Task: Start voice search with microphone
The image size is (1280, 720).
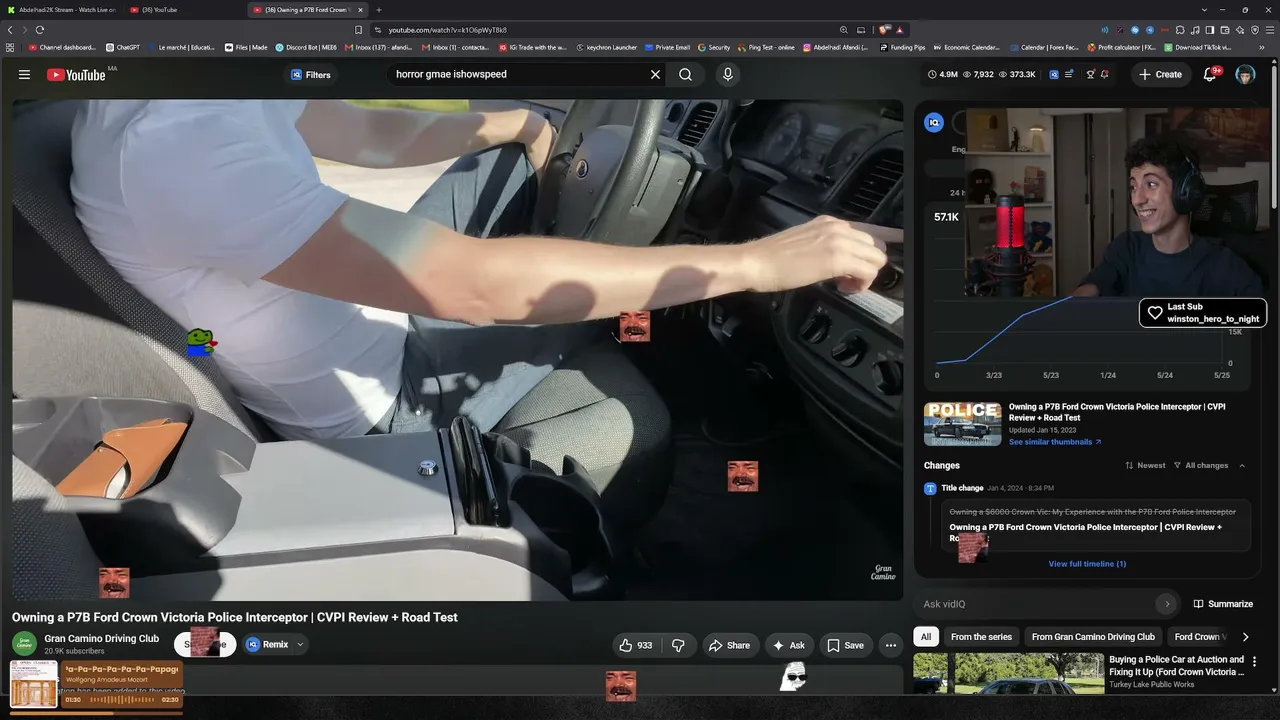Action: pyautogui.click(x=728, y=74)
